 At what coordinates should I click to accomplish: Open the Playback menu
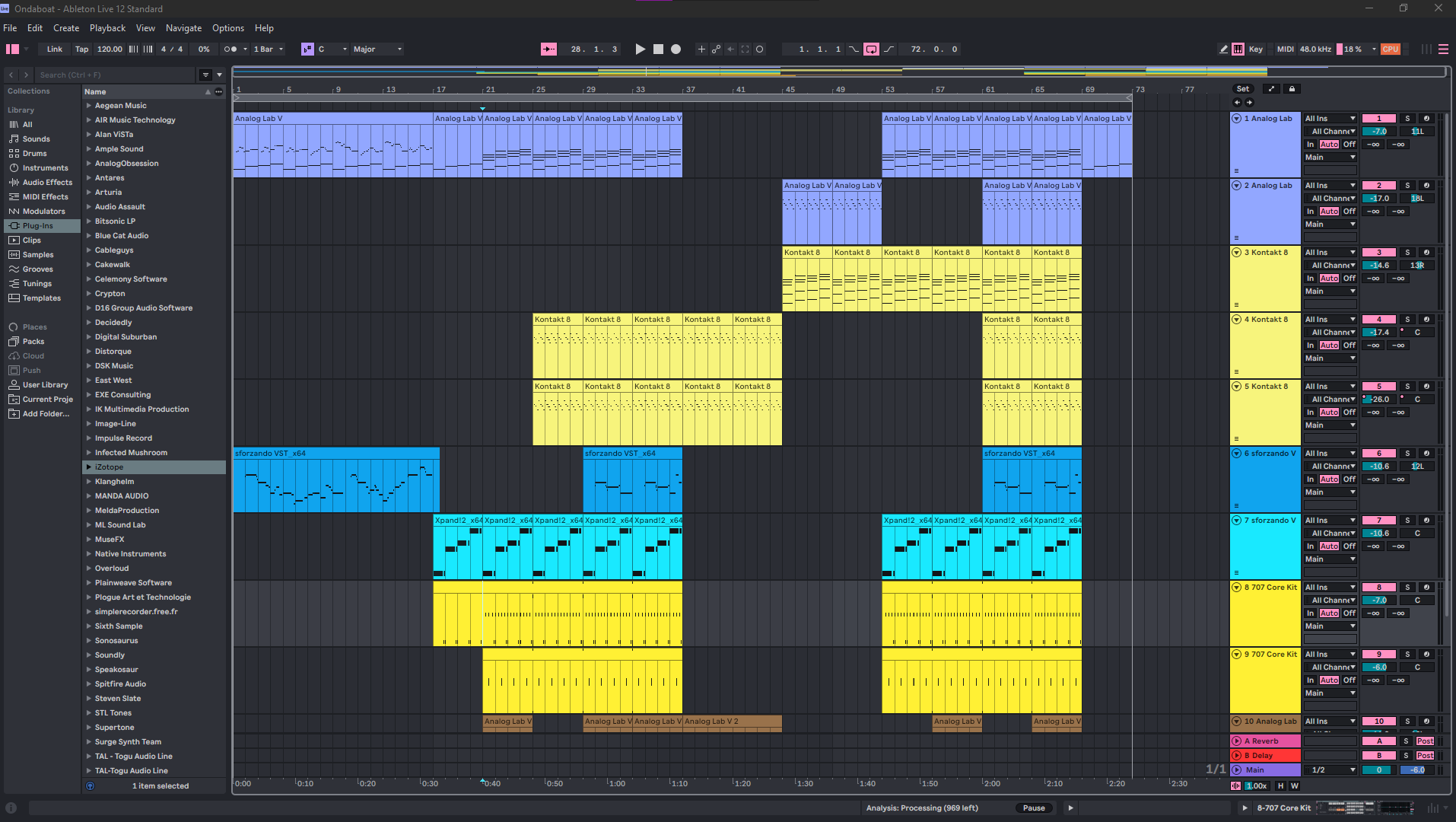tap(107, 28)
